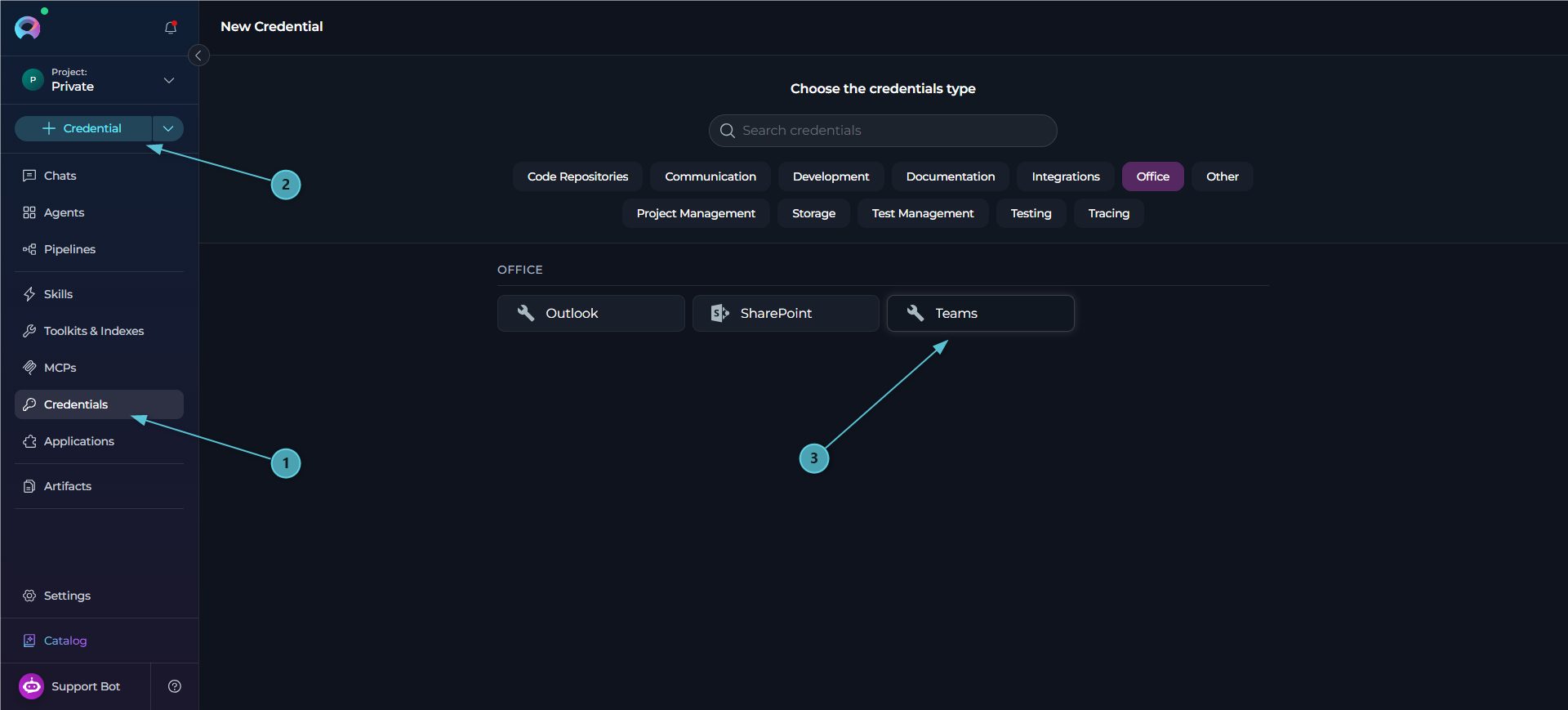1568x710 pixels.
Task: Click the Pipelines icon
Action: [29, 249]
